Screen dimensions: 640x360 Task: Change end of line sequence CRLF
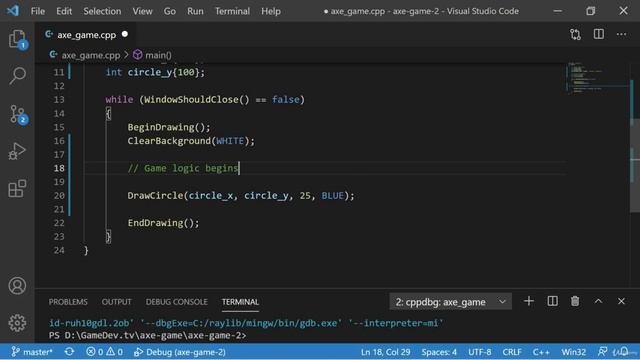pyautogui.click(x=512, y=352)
